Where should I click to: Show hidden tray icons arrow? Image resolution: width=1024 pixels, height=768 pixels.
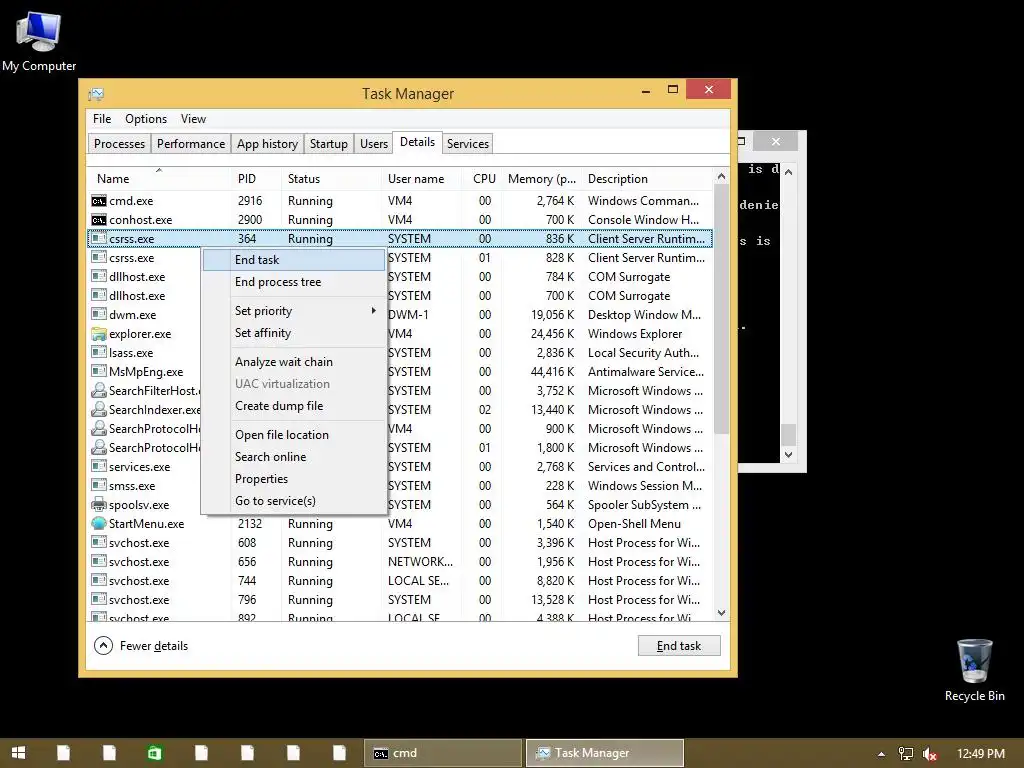pyautogui.click(x=881, y=754)
